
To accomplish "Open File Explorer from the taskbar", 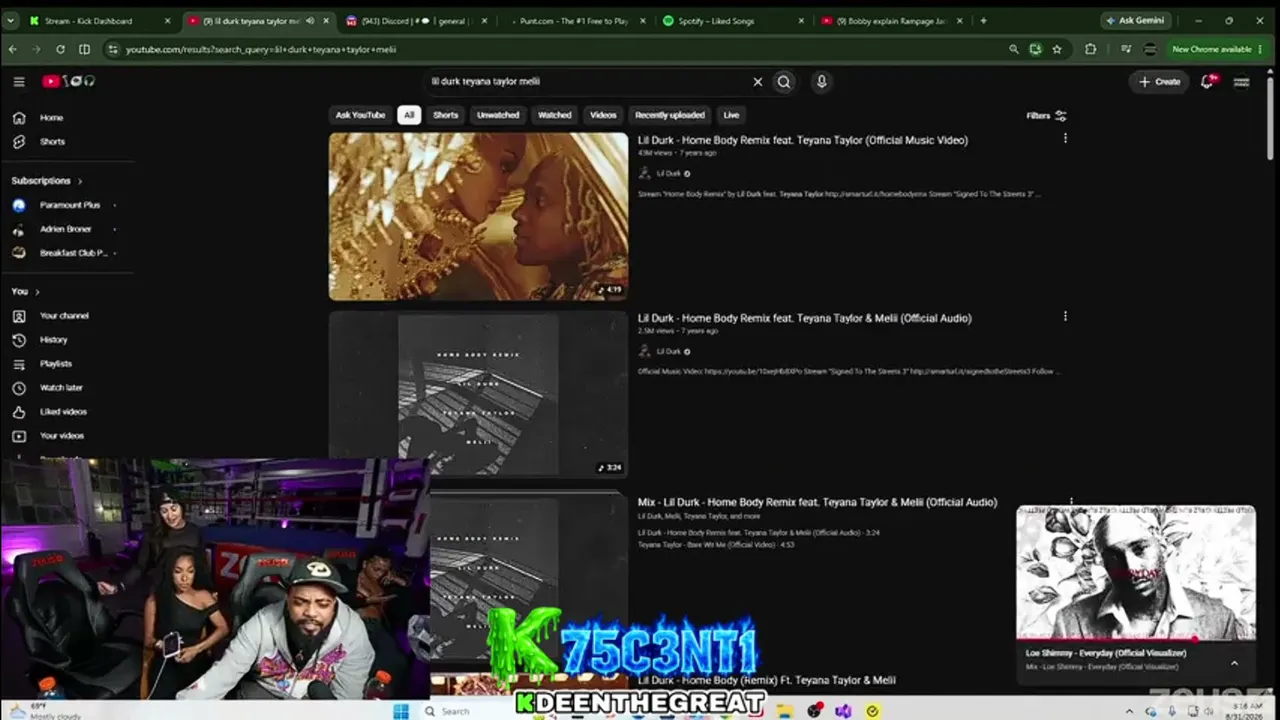I will pyautogui.click(x=787, y=711).
